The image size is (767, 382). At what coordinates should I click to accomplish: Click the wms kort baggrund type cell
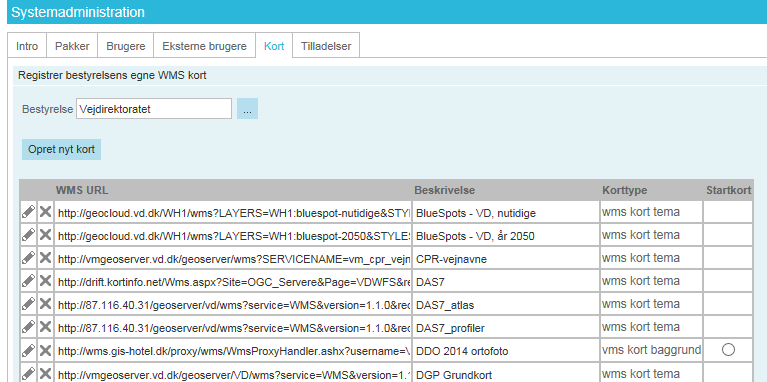coord(651,350)
